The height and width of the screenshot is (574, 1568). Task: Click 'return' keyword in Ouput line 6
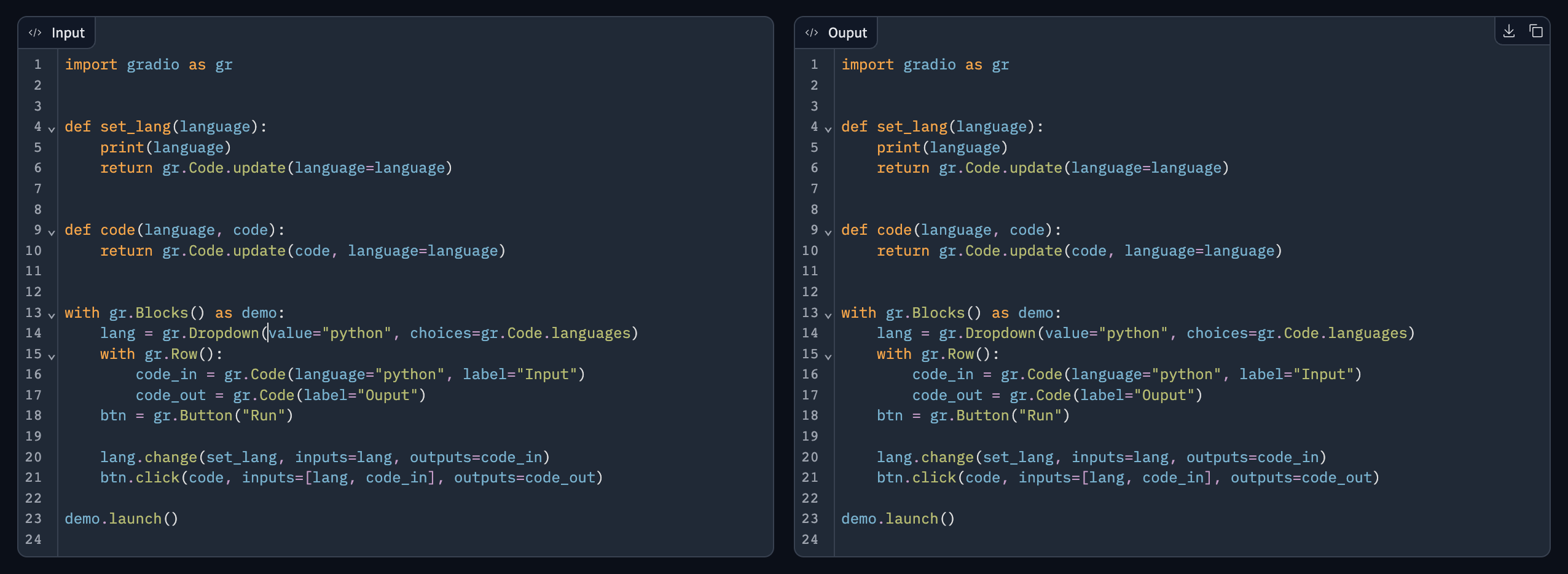point(903,168)
